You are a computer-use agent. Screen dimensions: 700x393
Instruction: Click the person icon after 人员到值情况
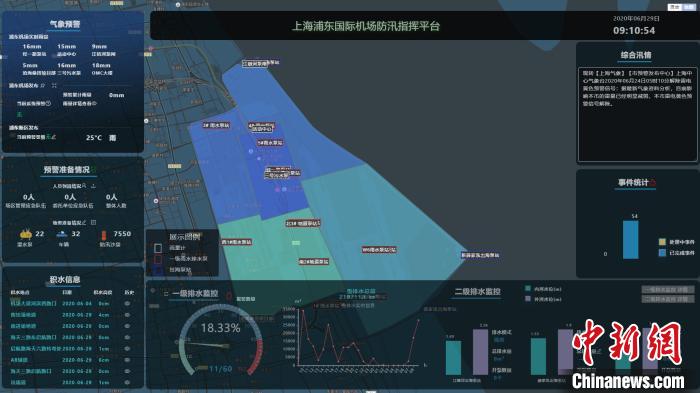(x=84, y=185)
